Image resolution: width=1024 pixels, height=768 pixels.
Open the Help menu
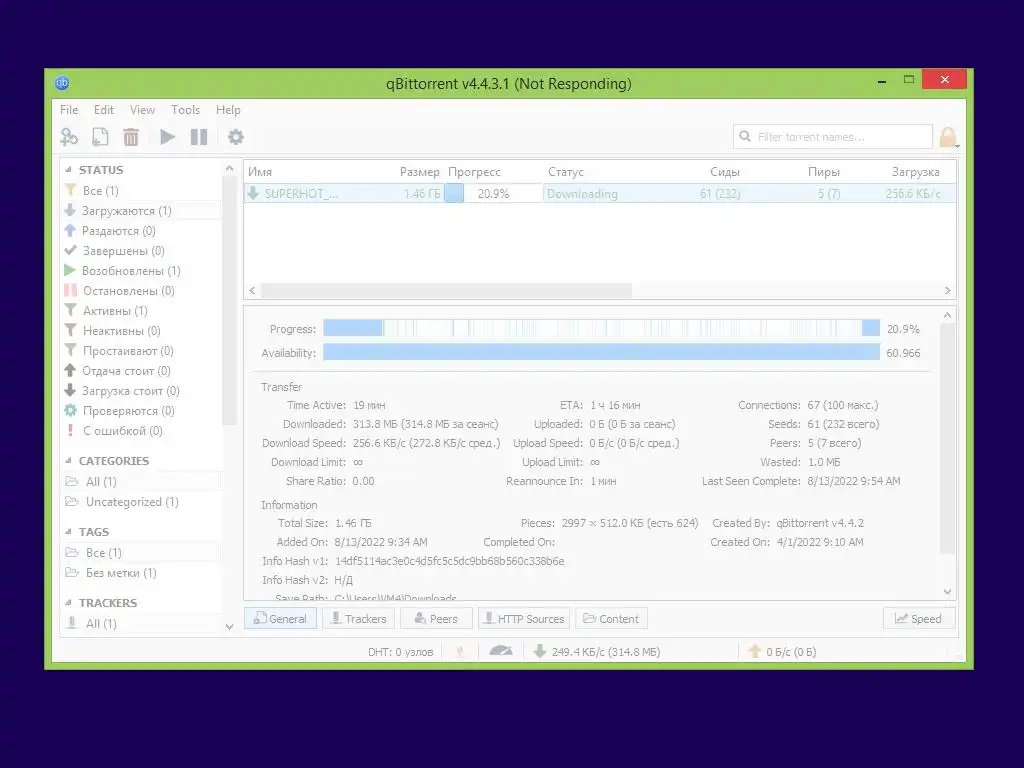(229, 110)
